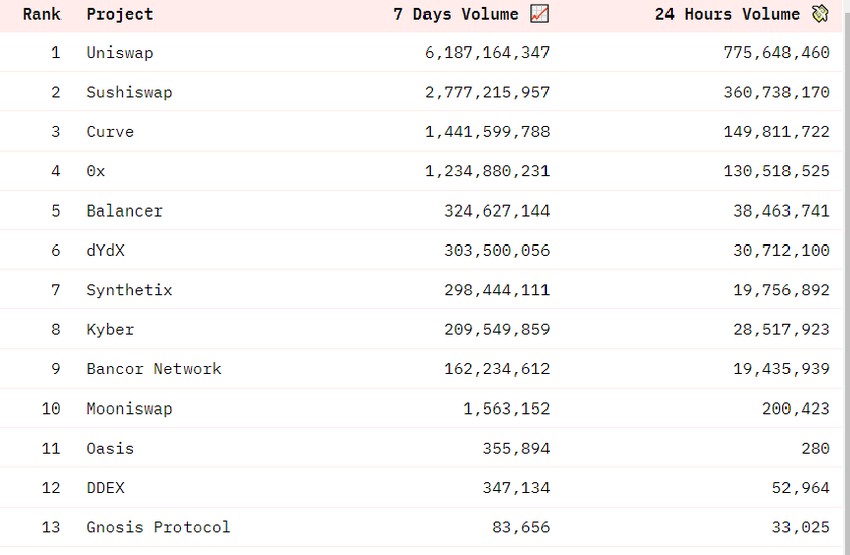
Task: Click the Project column header
Action: [x=120, y=14]
